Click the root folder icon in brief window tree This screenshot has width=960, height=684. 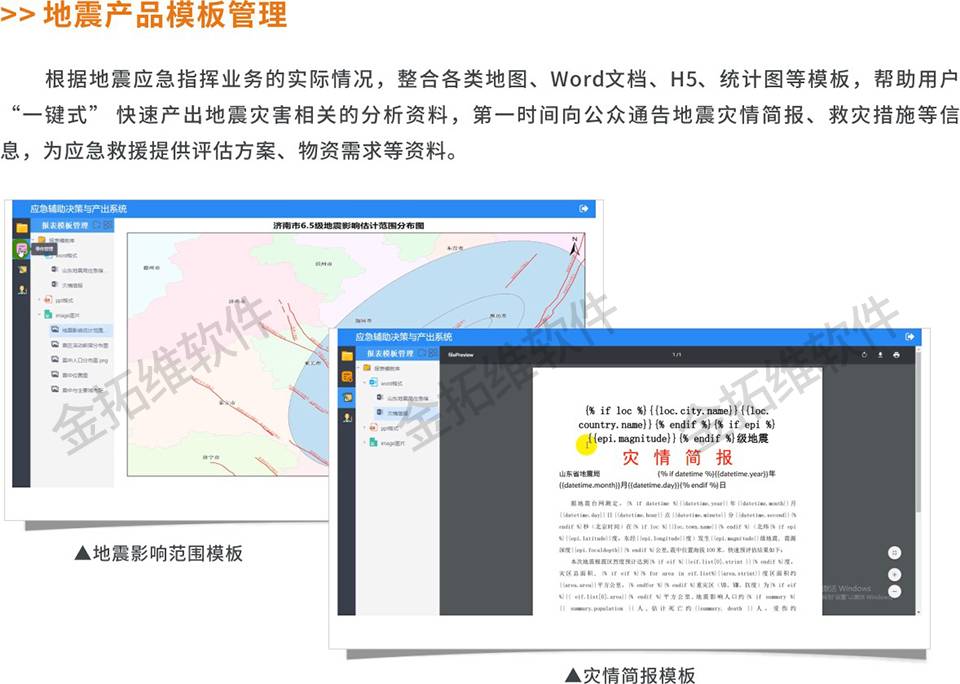pyautogui.click(x=367, y=368)
